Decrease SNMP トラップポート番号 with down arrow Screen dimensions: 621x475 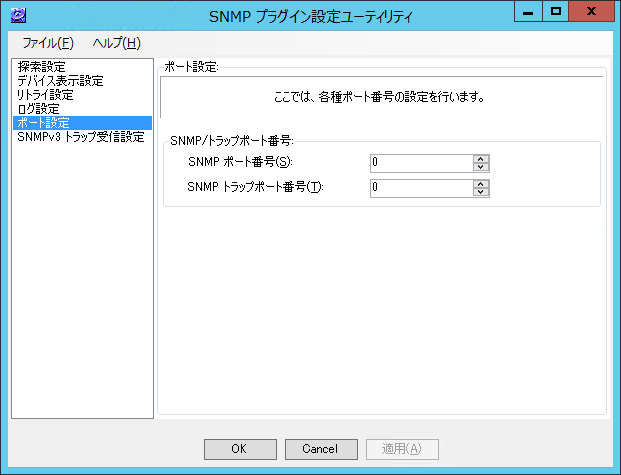click(x=481, y=192)
